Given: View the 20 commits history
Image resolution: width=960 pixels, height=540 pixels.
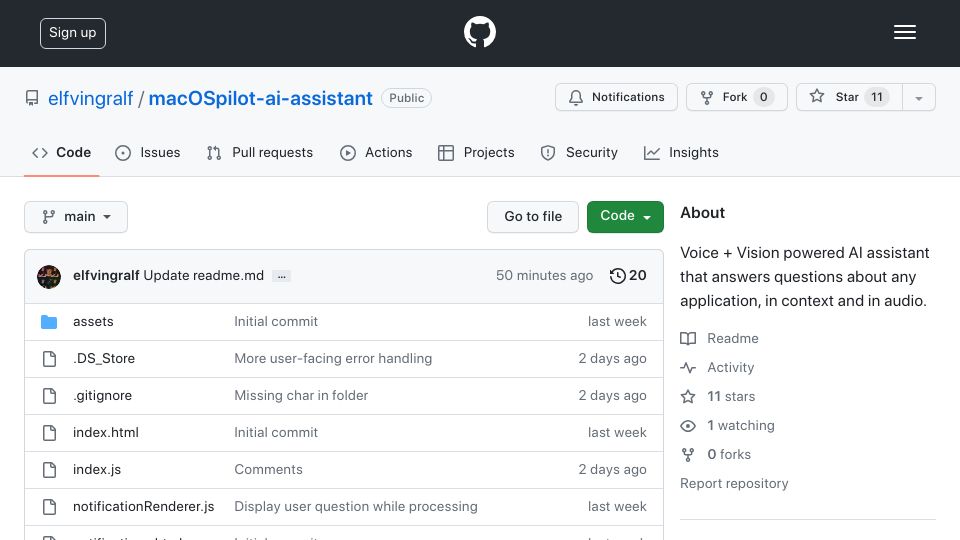Looking at the screenshot, I should pos(628,276).
